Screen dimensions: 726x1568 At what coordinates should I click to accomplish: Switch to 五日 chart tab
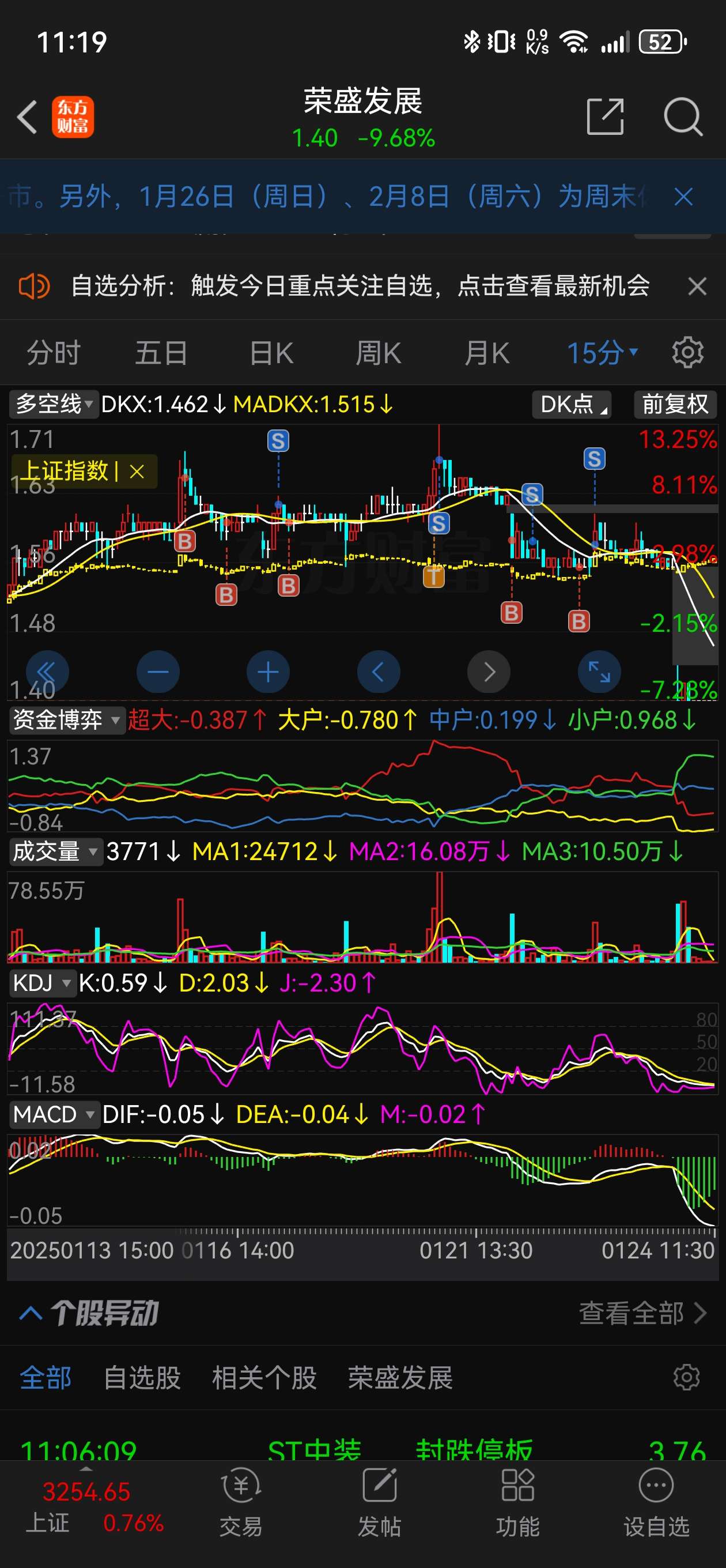pyautogui.click(x=161, y=353)
